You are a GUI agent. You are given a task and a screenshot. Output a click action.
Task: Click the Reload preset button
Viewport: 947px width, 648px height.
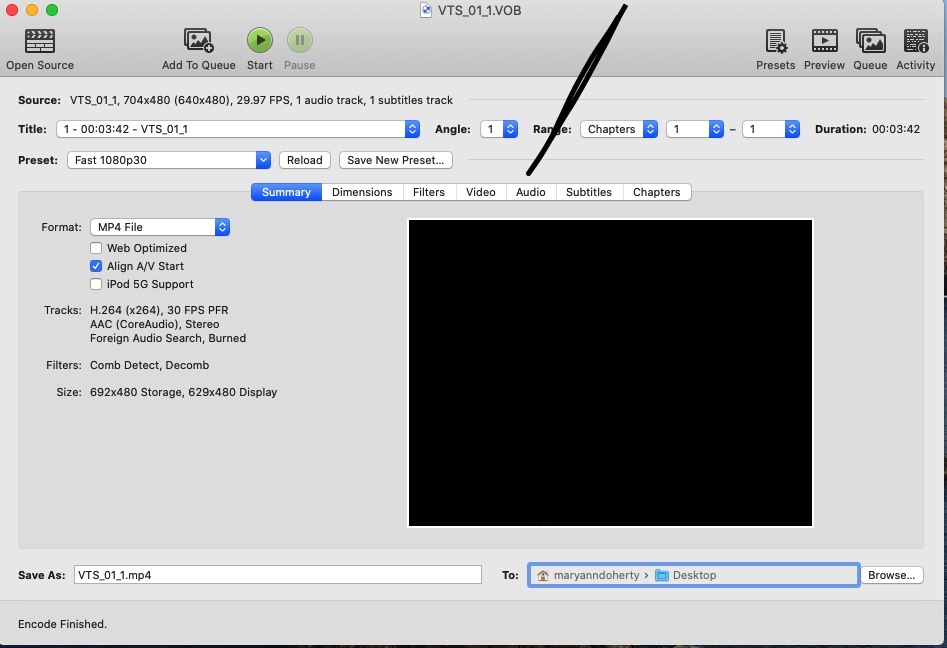click(x=305, y=160)
